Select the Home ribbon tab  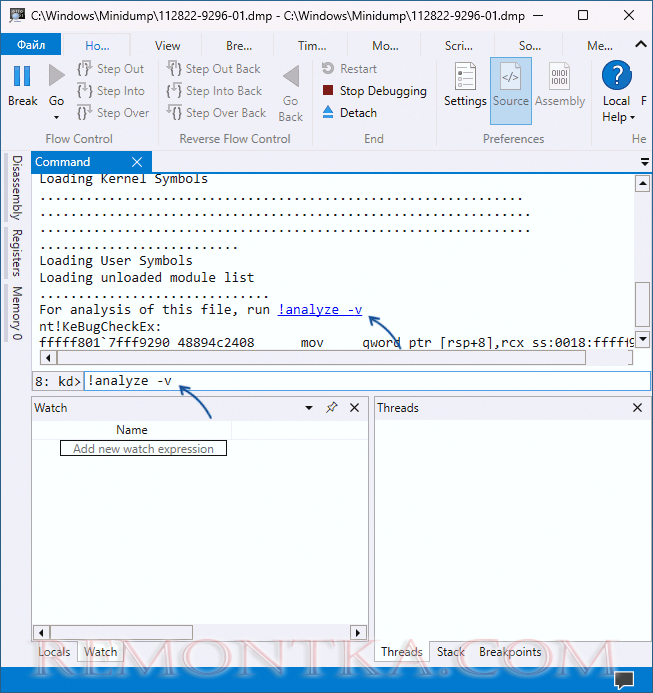(97, 46)
